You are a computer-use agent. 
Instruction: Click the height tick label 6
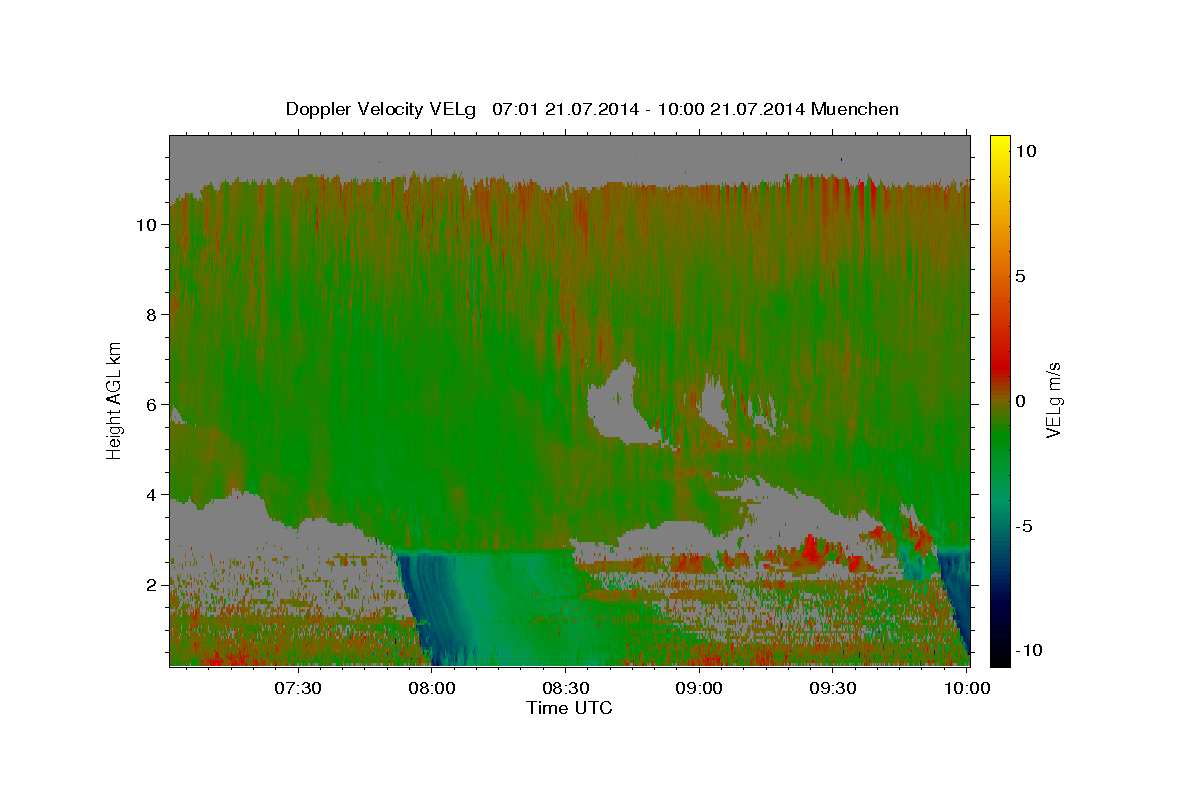point(153,405)
